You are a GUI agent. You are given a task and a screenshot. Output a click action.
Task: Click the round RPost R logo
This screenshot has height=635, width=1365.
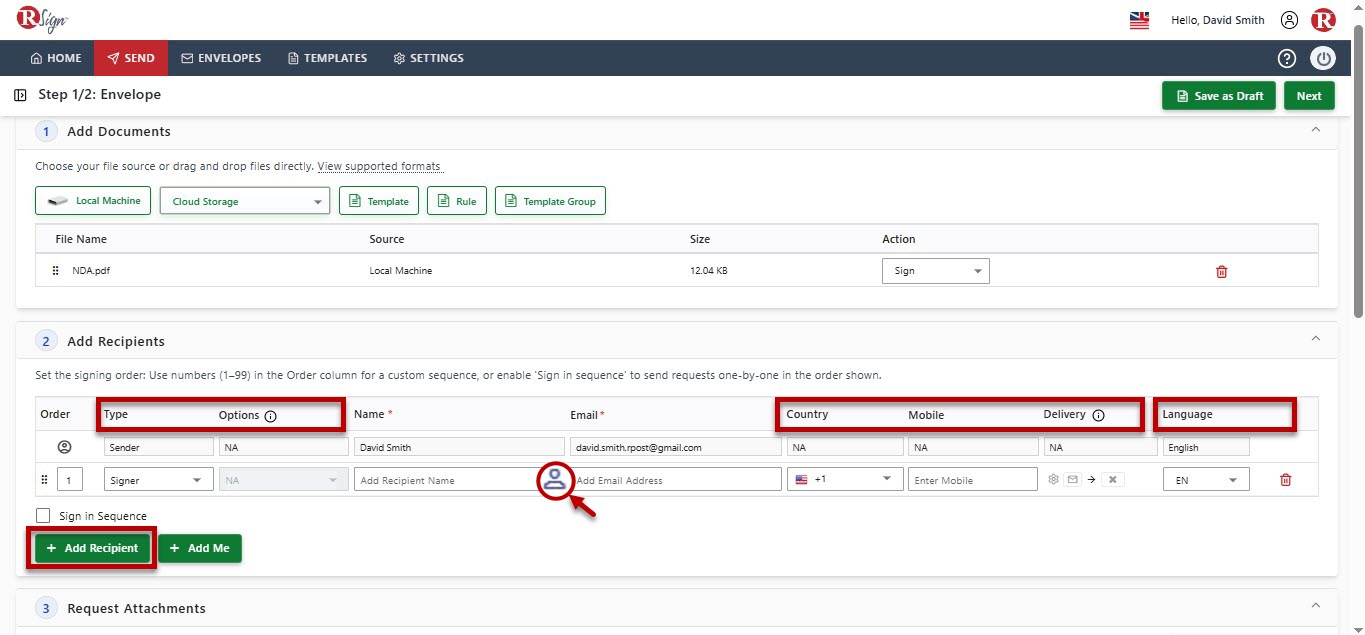[1323, 20]
